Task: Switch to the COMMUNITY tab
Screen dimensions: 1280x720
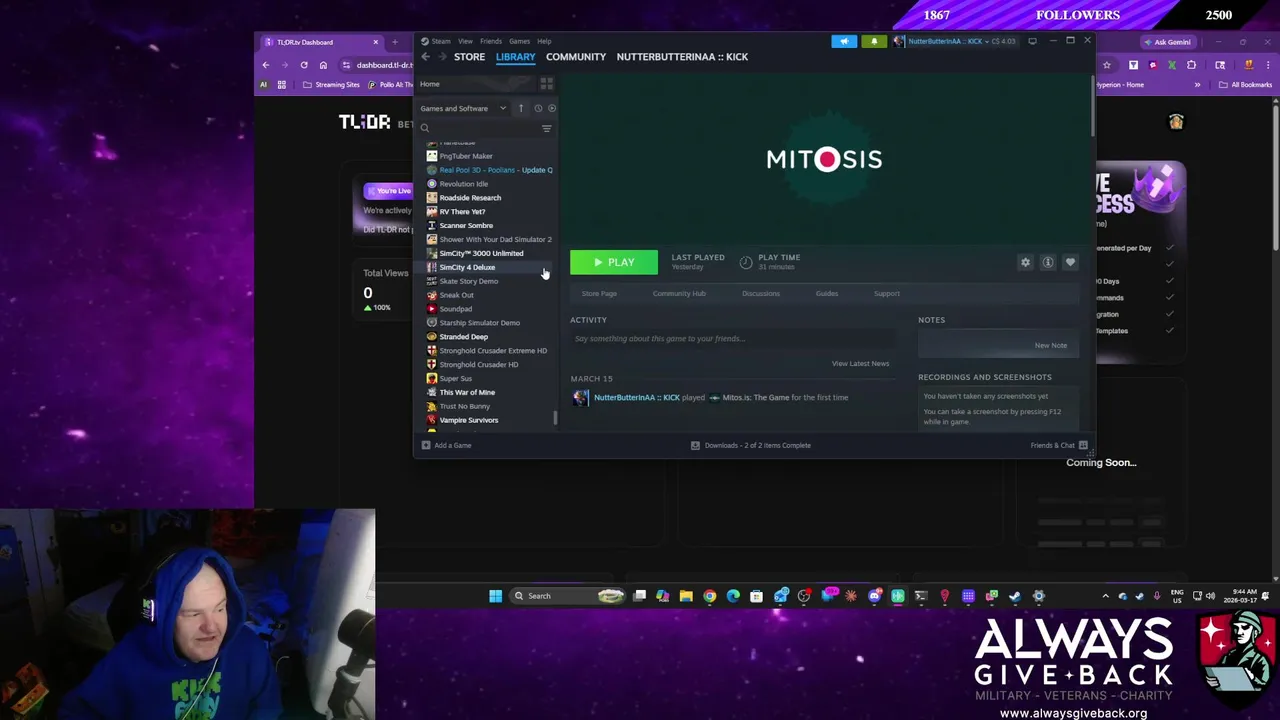Action: 576,57
